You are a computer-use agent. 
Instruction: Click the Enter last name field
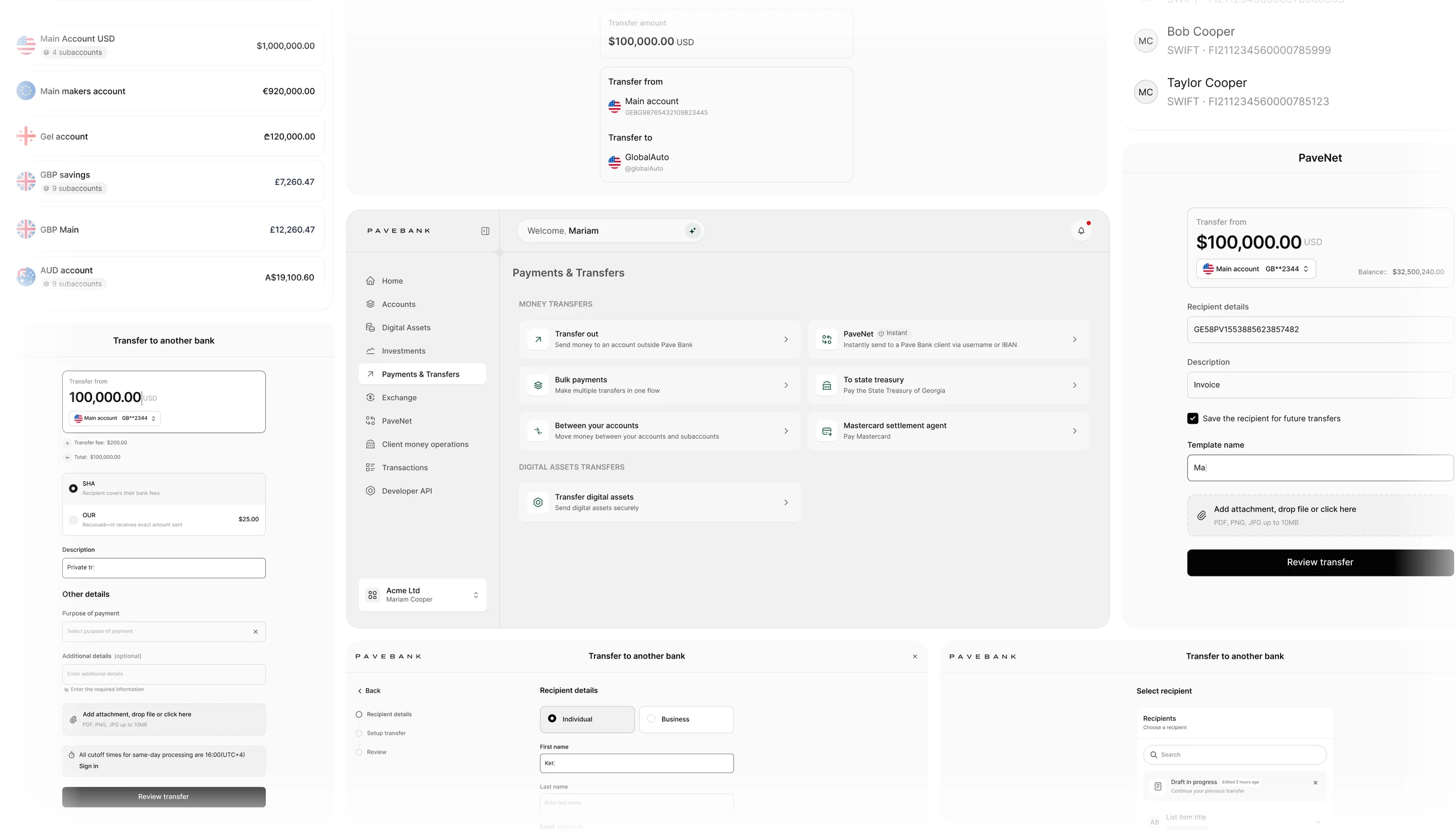[x=636, y=803]
